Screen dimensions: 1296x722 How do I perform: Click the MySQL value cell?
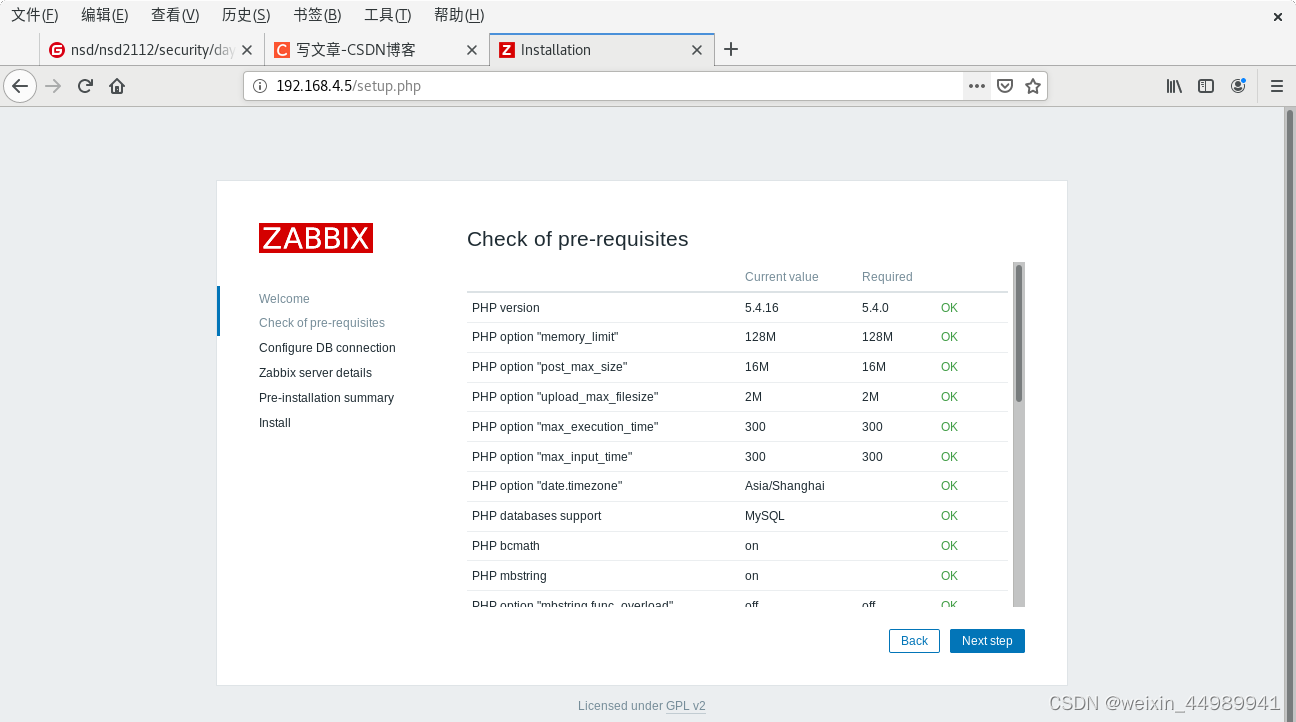[x=765, y=516]
